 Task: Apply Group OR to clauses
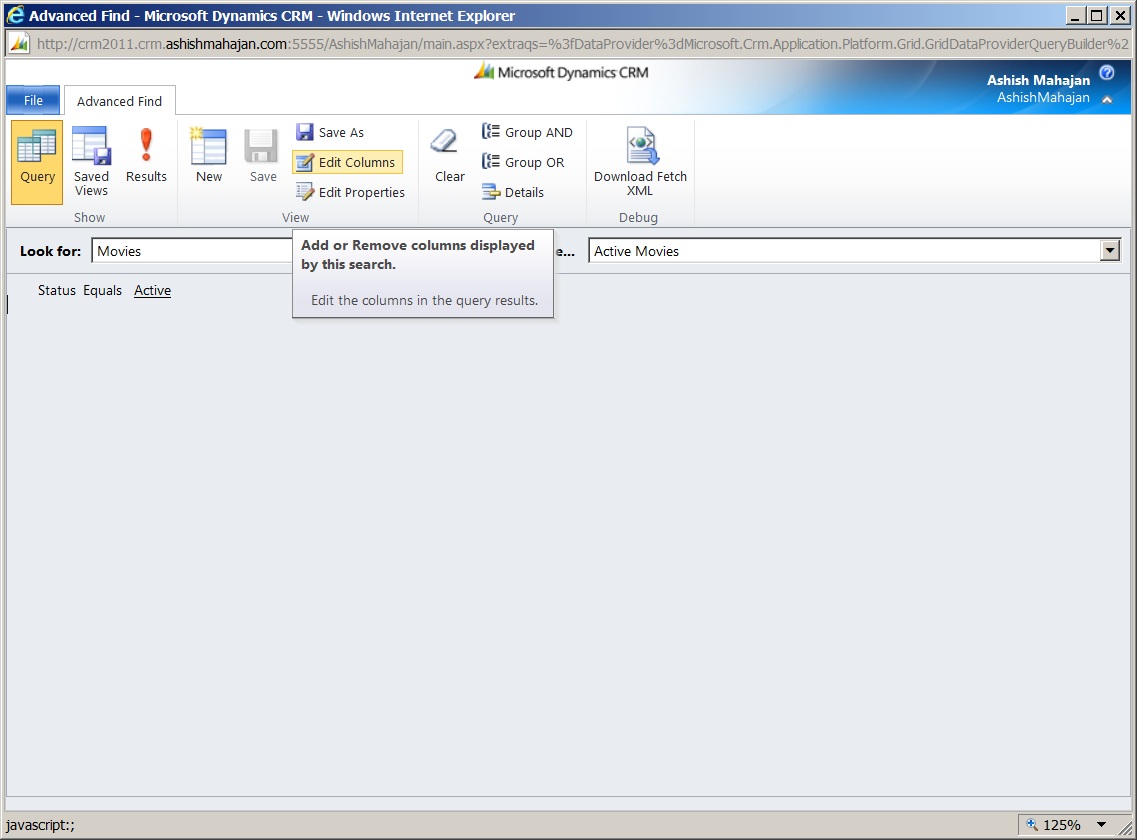(x=524, y=162)
